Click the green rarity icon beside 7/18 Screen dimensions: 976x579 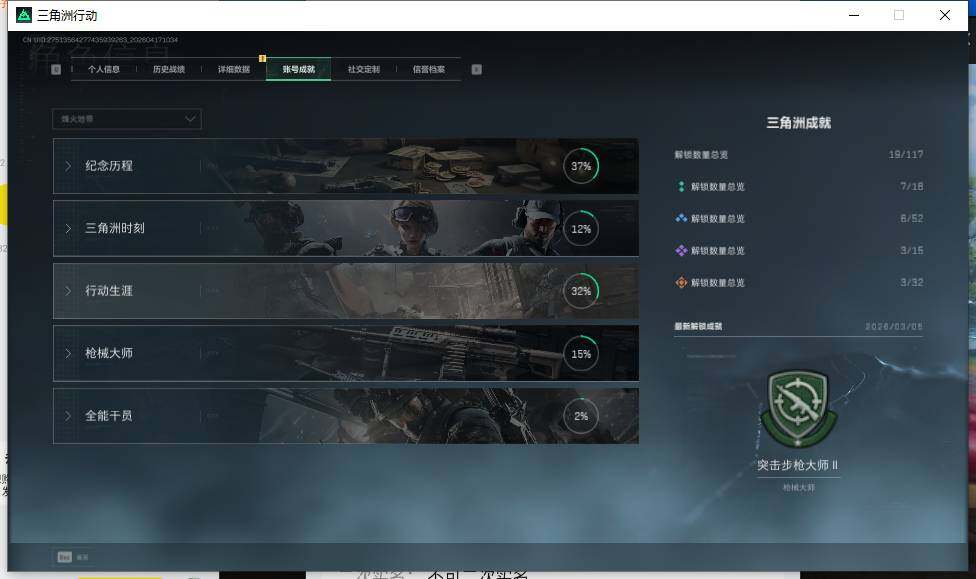pyautogui.click(x=681, y=187)
